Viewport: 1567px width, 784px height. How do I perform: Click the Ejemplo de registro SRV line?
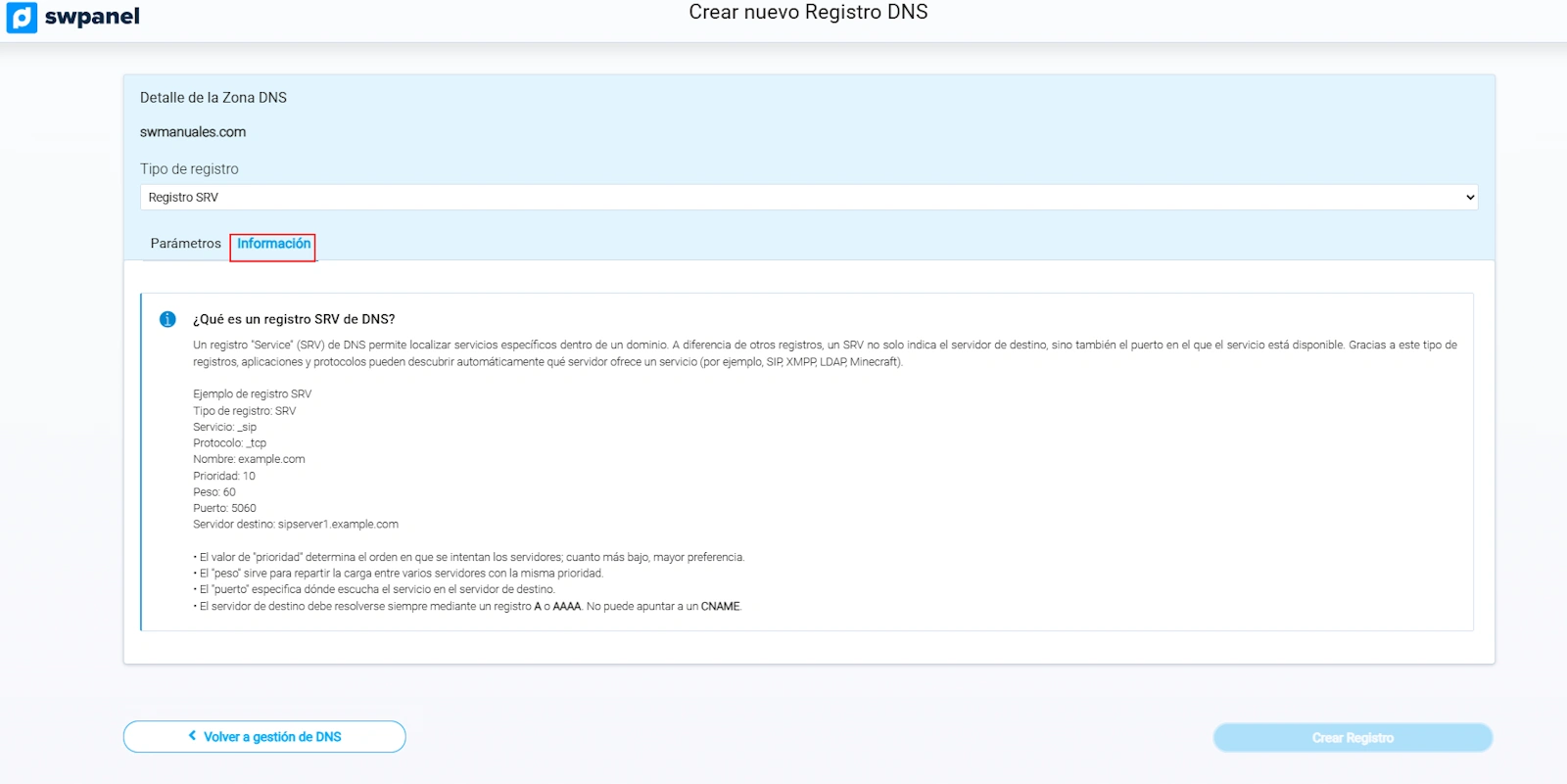pos(252,394)
